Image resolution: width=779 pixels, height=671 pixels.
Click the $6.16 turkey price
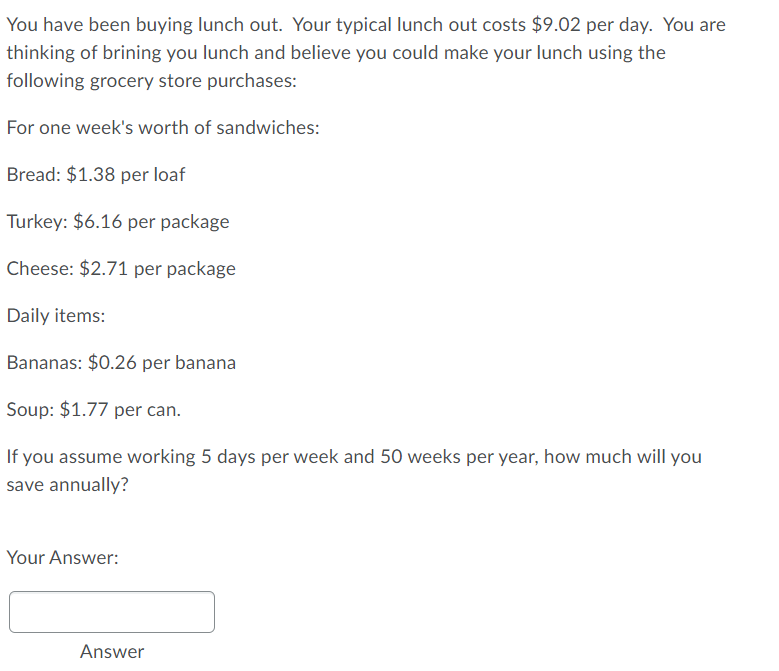pos(97,222)
